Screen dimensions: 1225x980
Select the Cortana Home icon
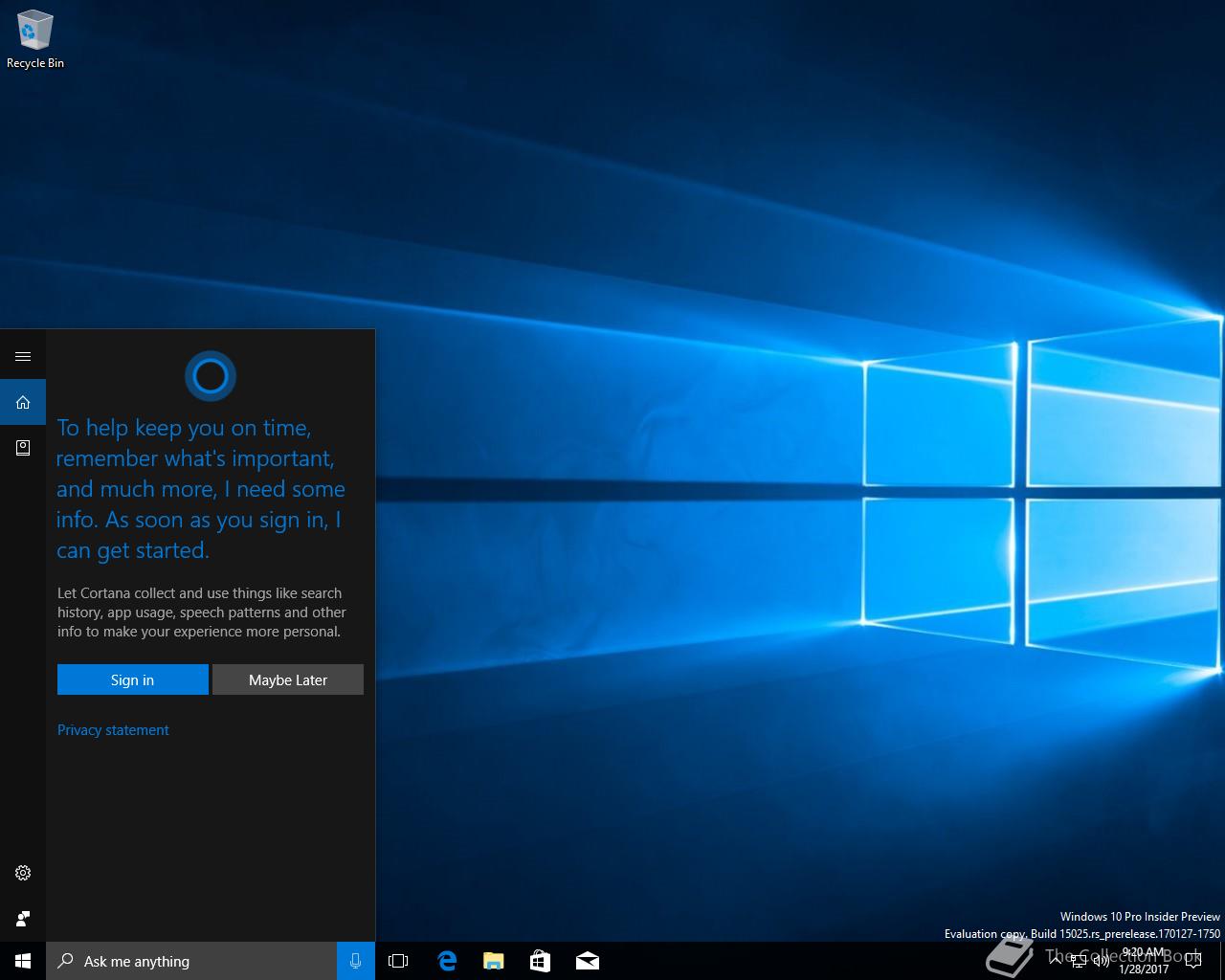point(23,402)
